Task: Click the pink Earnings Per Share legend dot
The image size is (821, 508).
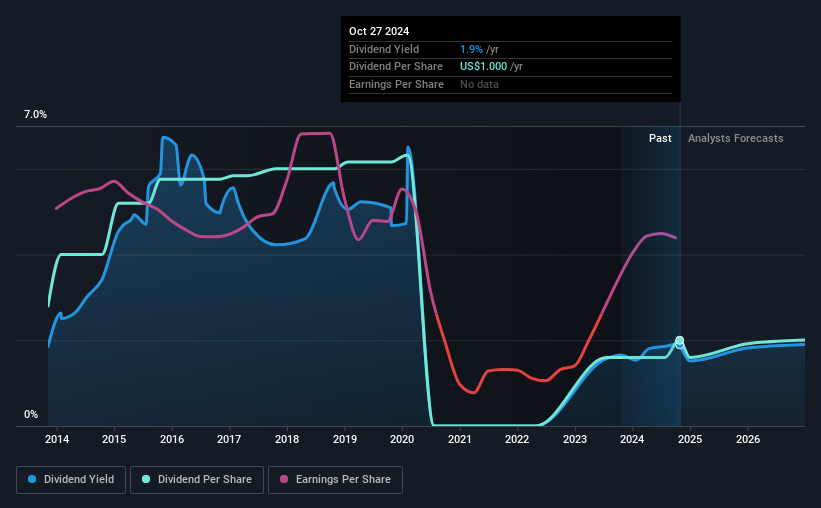Action: tap(284, 479)
